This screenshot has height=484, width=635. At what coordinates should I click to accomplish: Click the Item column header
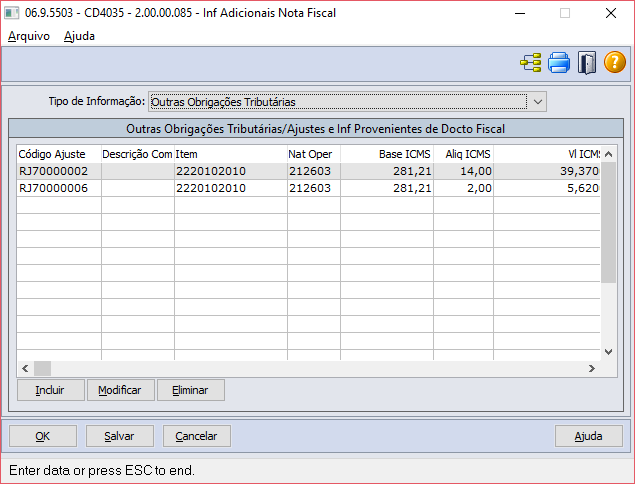click(231, 154)
